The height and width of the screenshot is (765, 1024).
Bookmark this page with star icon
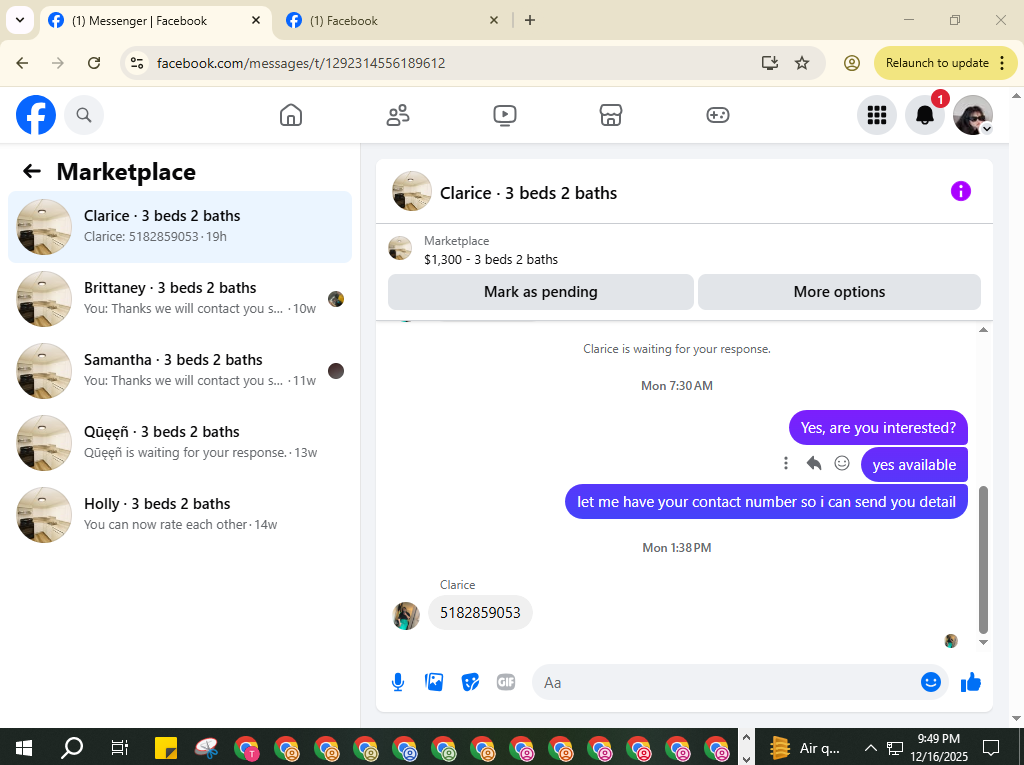tap(802, 63)
